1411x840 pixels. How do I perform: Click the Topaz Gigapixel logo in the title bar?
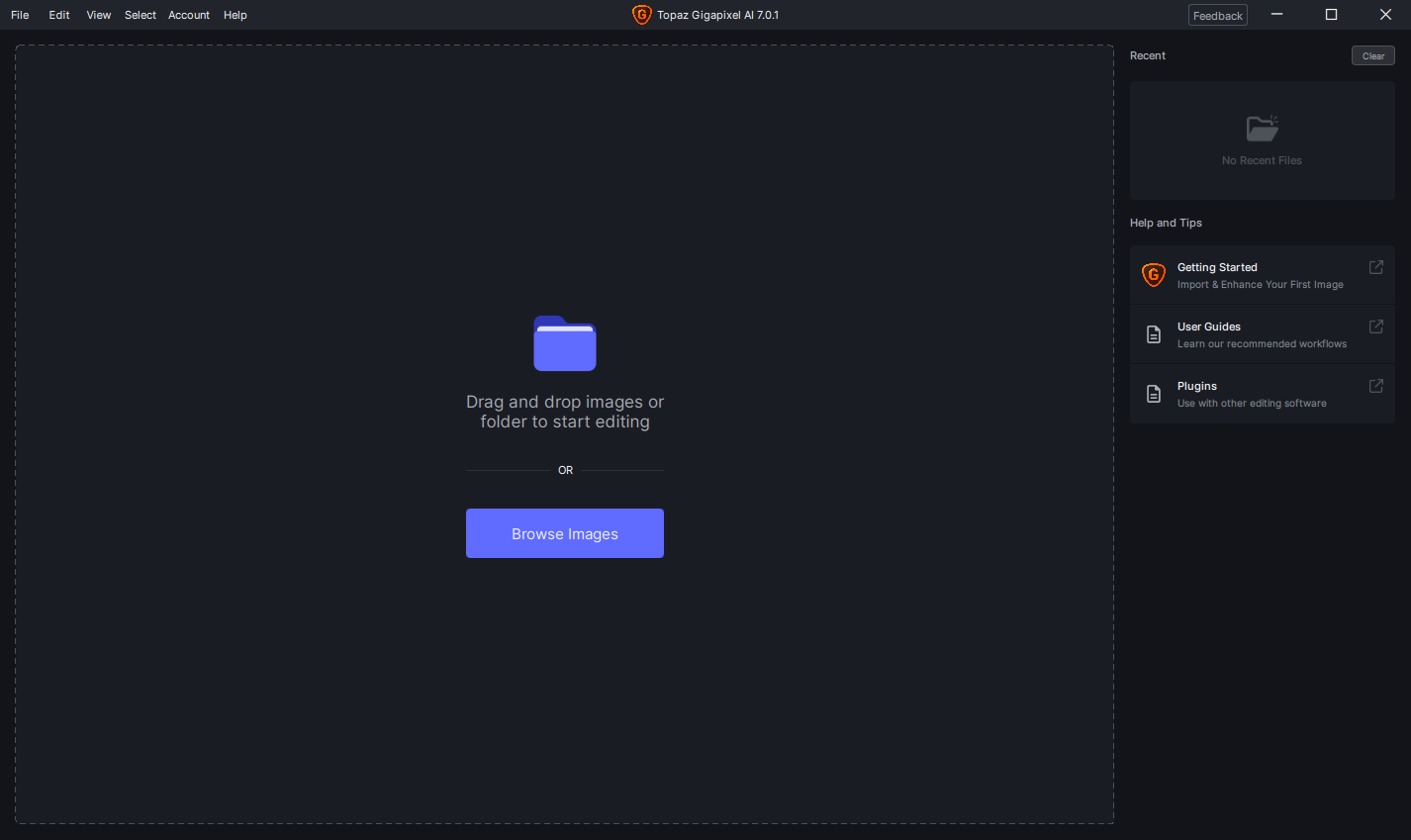[x=640, y=15]
